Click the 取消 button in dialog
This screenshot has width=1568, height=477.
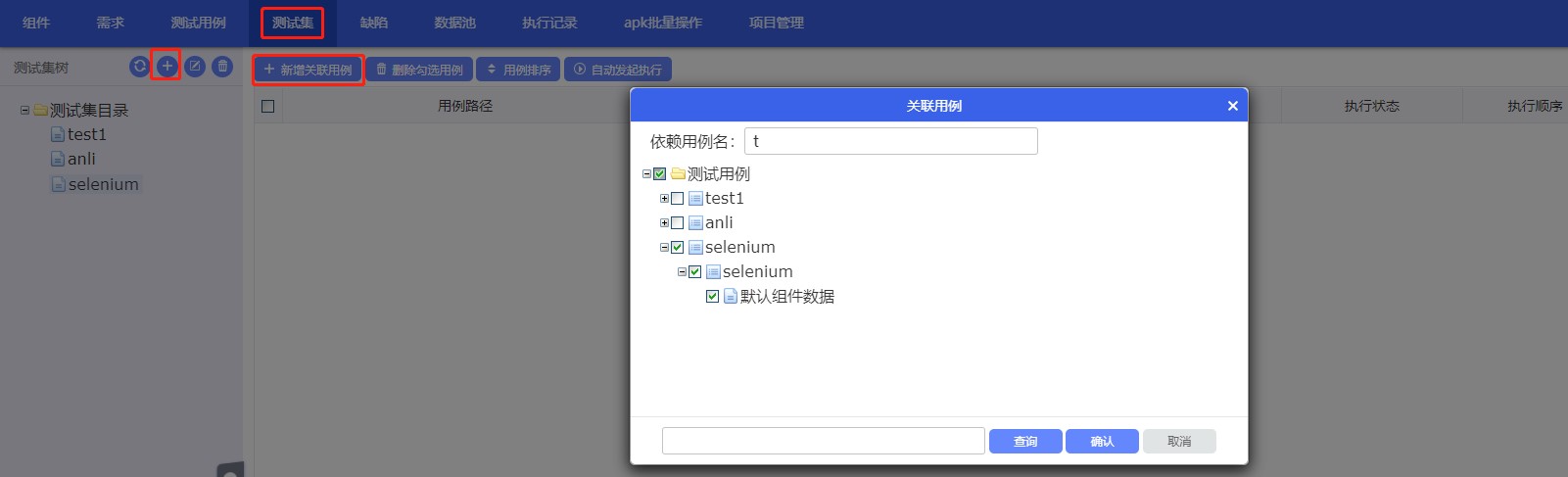(x=1179, y=441)
